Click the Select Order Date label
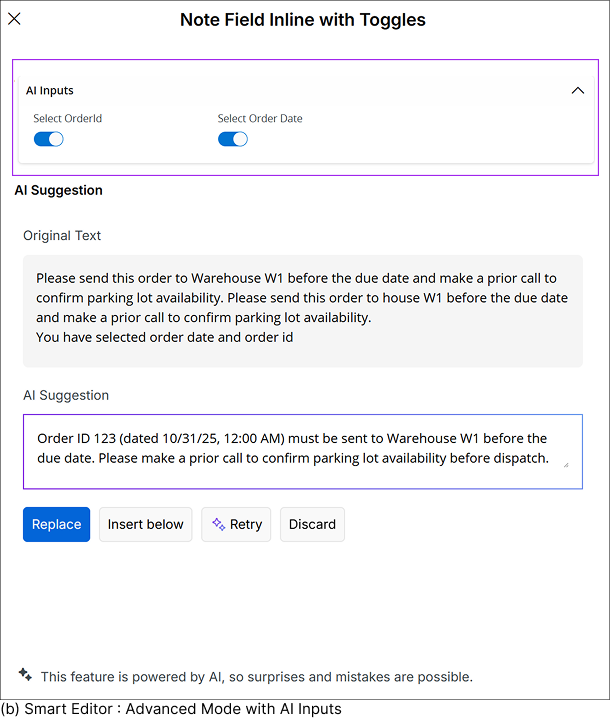The height and width of the screenshot is (718, 610). click(x=260, y=119)
